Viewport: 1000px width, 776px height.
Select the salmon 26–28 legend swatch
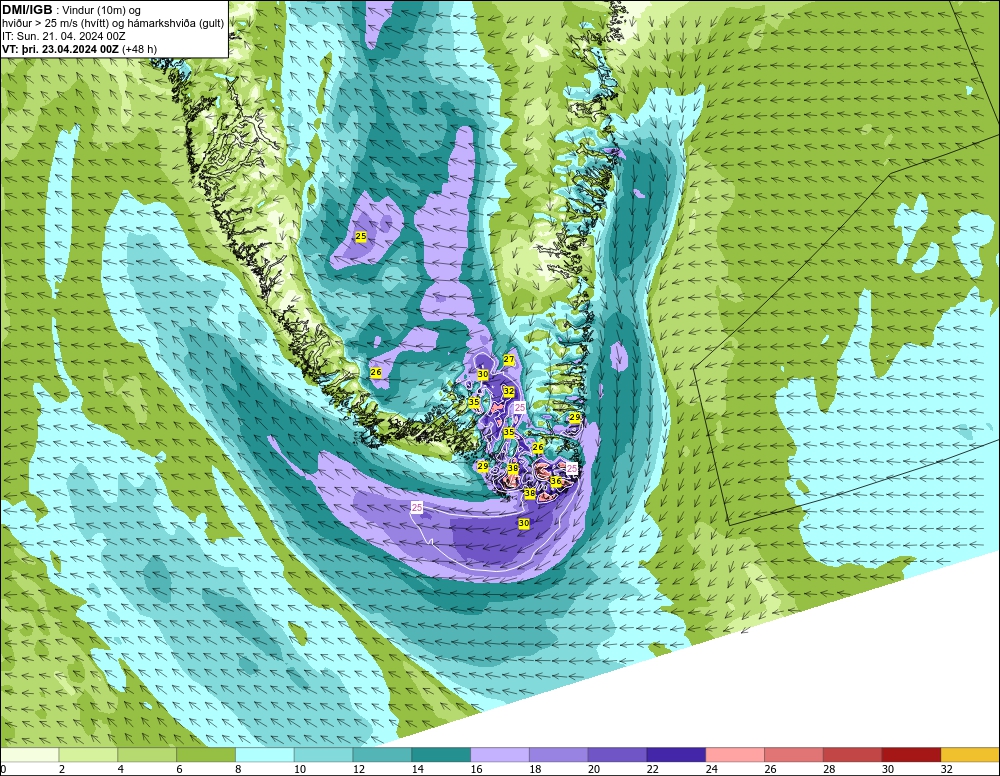point(794,755)
